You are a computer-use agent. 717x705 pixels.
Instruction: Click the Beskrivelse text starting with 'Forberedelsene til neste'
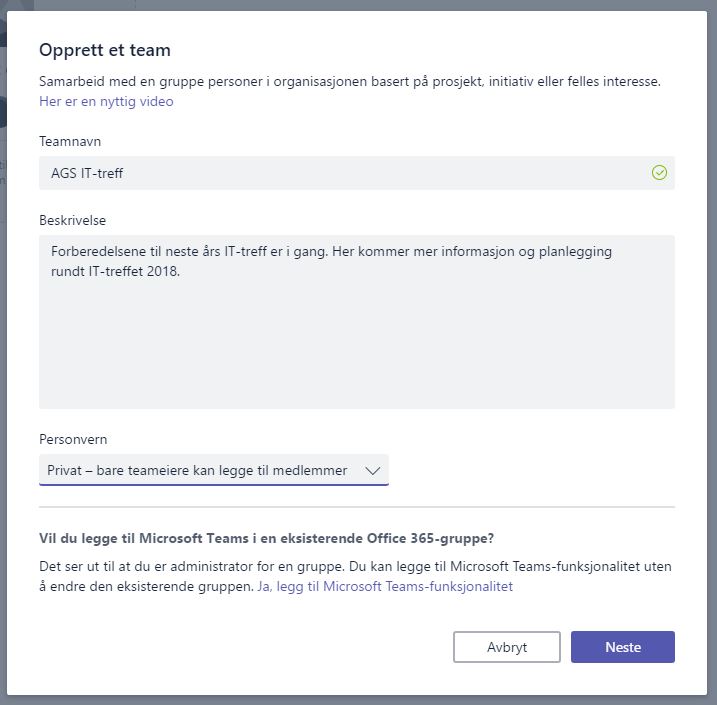tap(331, 261)
